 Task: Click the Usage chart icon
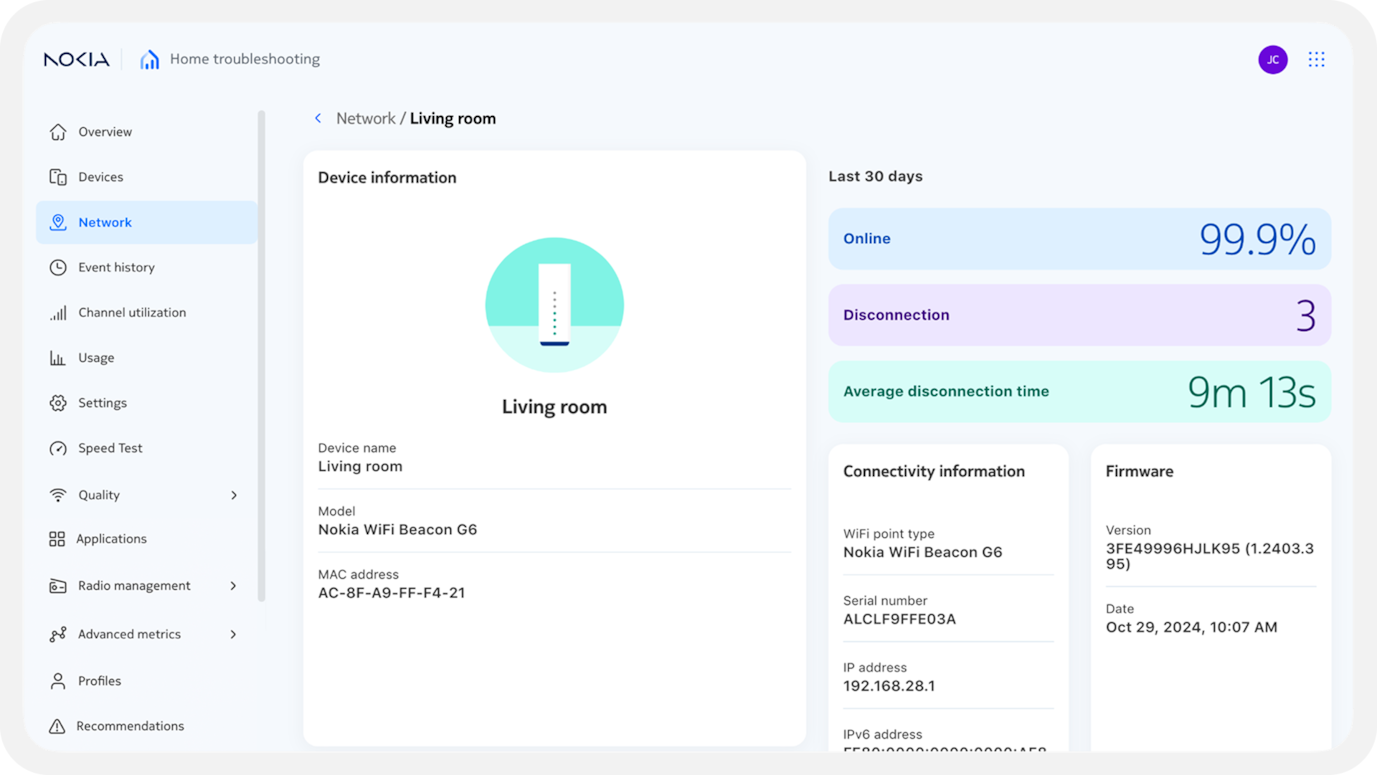[58, 358]
